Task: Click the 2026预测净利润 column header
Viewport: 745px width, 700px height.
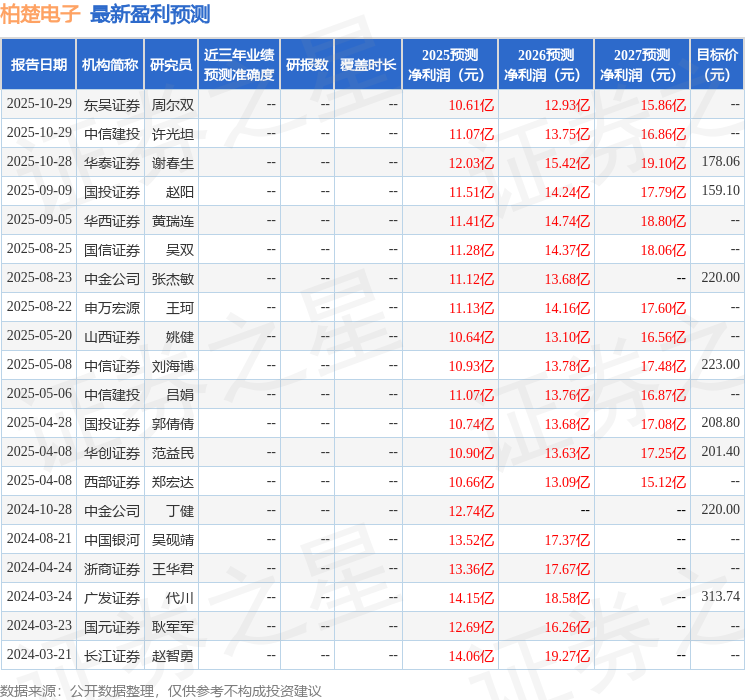Action: pos(546,64)
